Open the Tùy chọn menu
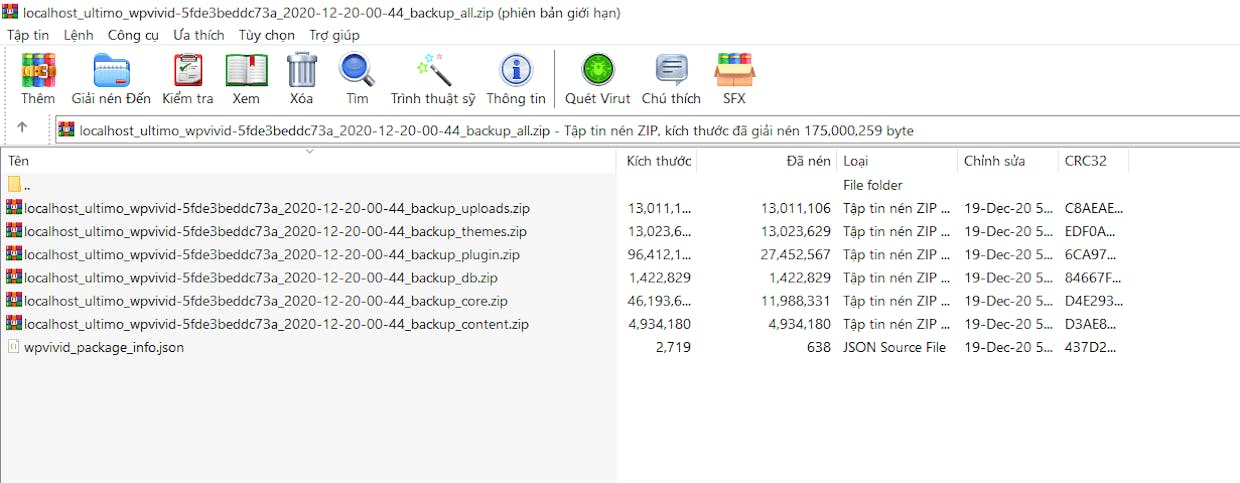The width and height of the screenshot is (1240, 483). pos(267,35)
